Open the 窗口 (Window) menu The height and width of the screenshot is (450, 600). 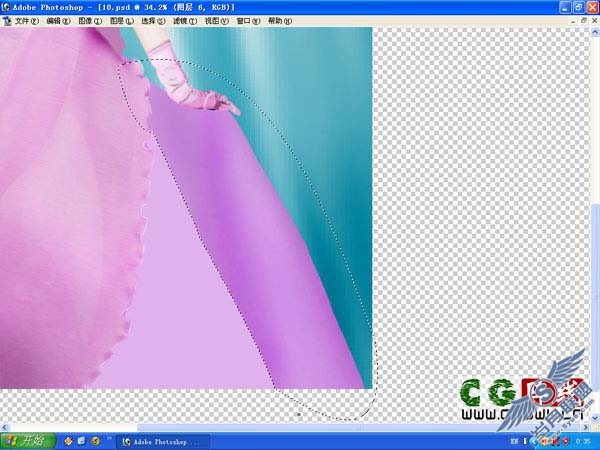pyautogui.click(x=248, y=21)
